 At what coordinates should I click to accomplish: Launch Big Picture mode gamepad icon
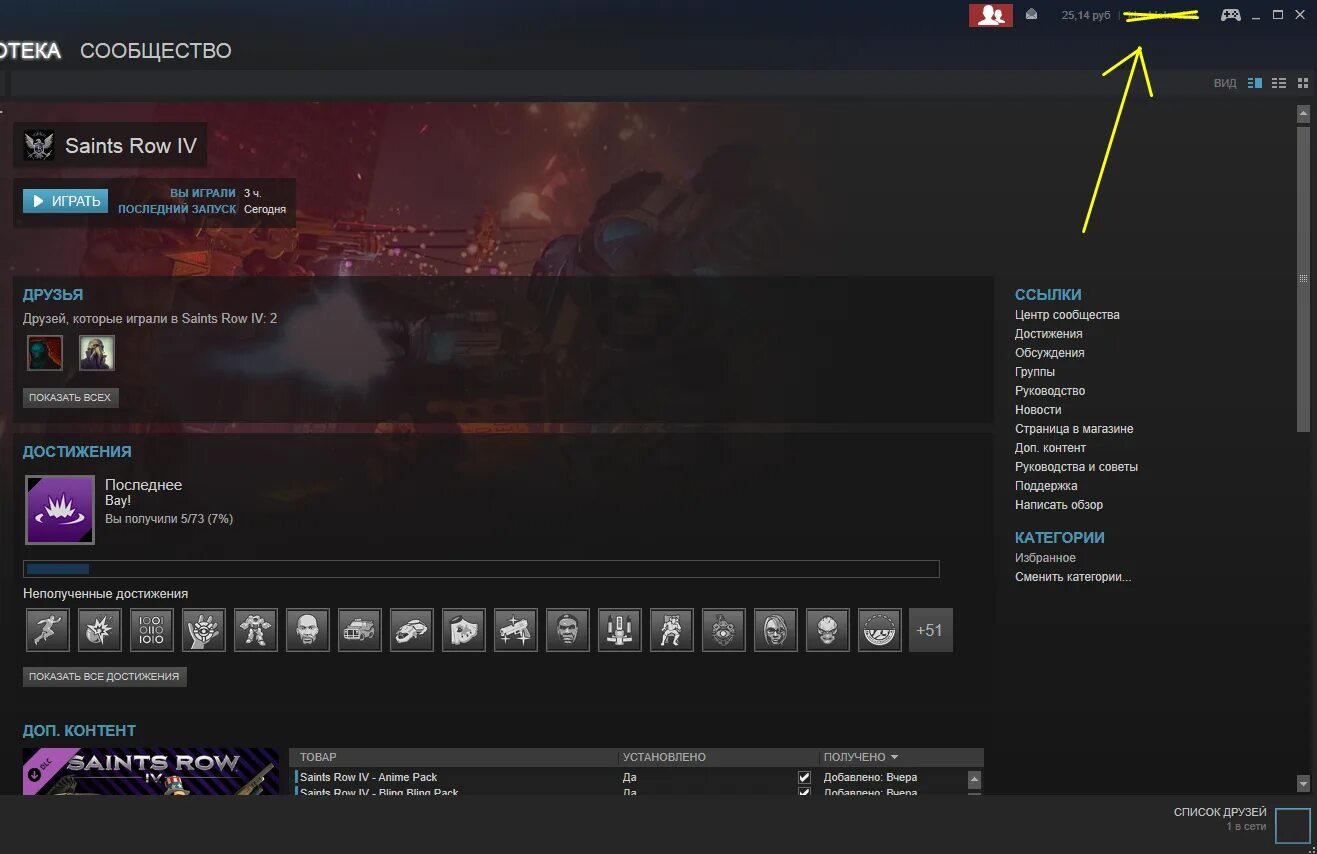(1230, 15)
